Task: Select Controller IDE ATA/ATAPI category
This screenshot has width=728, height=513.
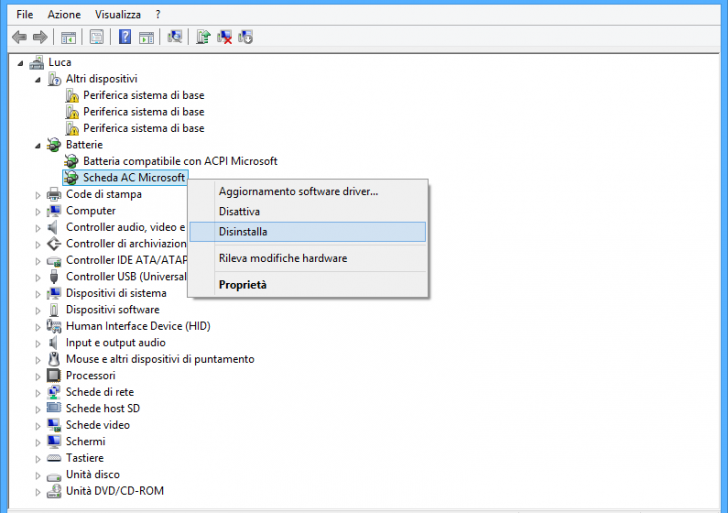Action: tap(126, 260)
